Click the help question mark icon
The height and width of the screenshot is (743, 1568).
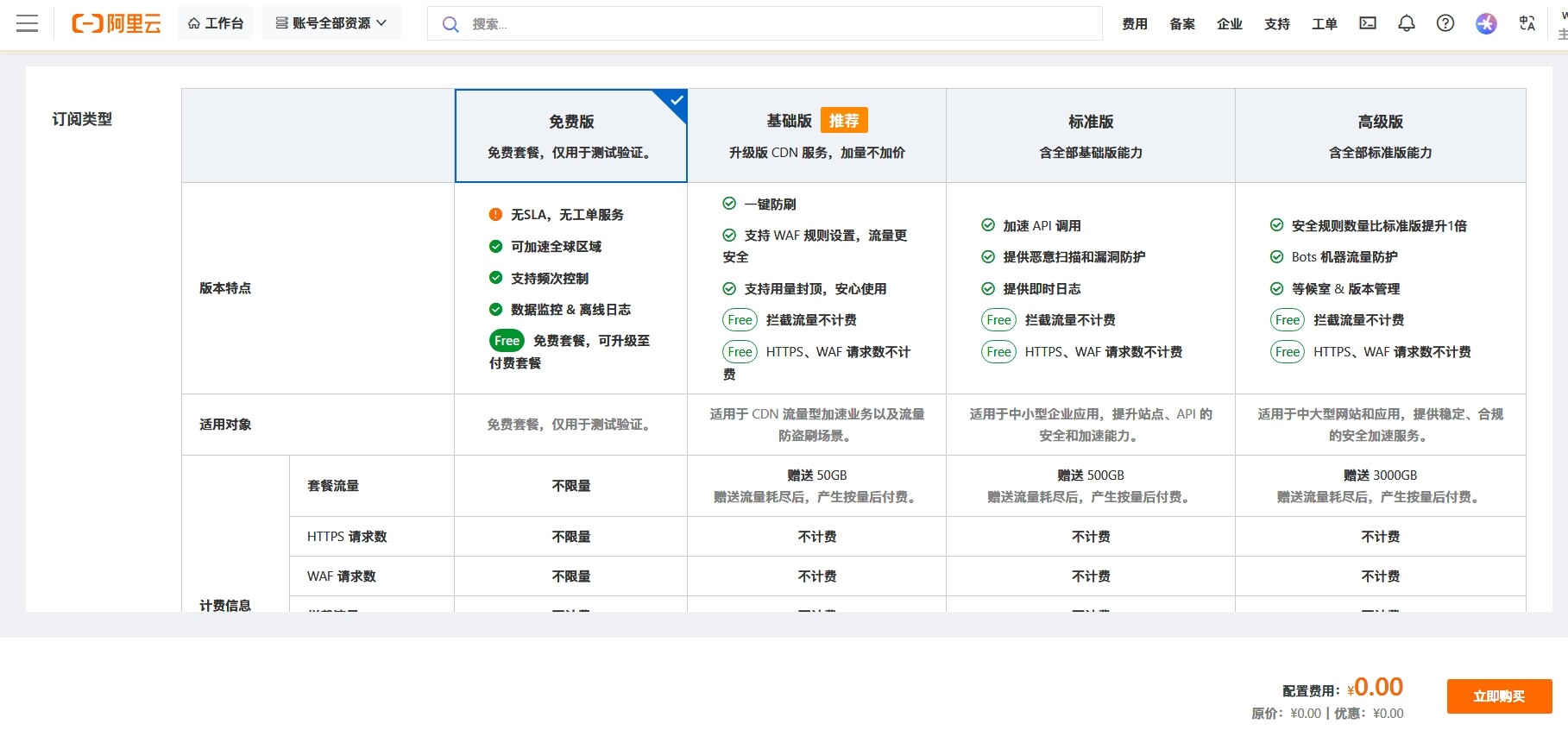(x=1445, y=23)
